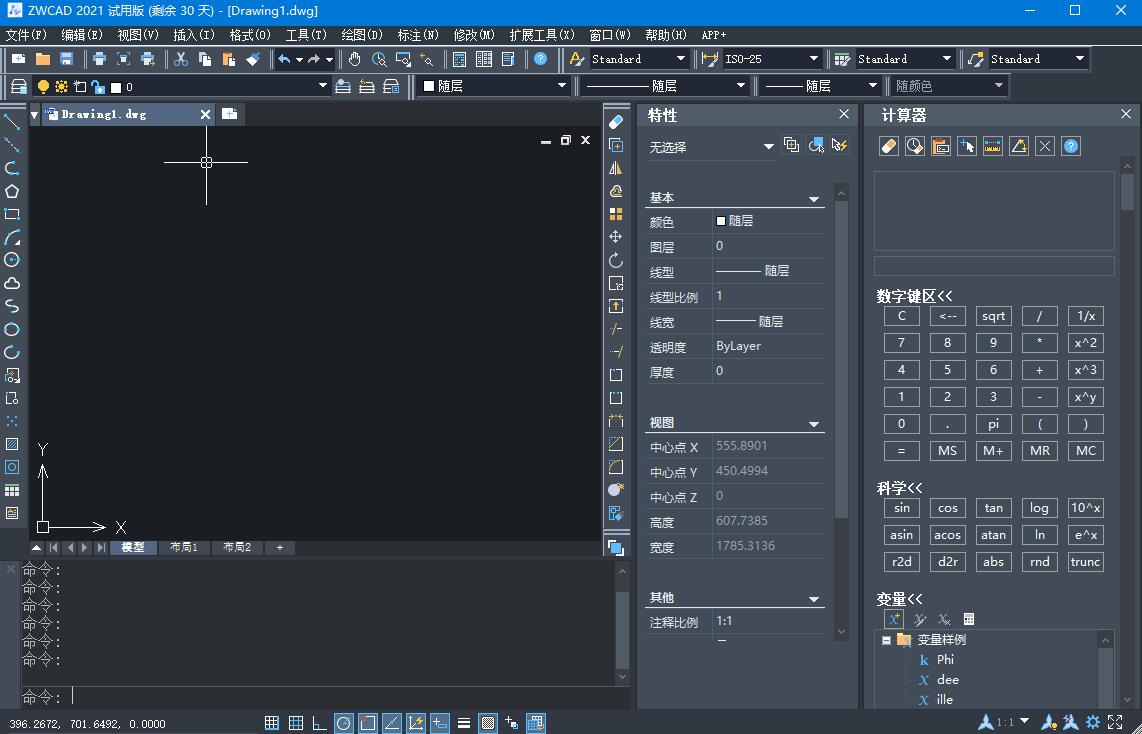The image size is (1142, 734).
Task: Click the realtime zoom icon
Action: pos(379,59)
